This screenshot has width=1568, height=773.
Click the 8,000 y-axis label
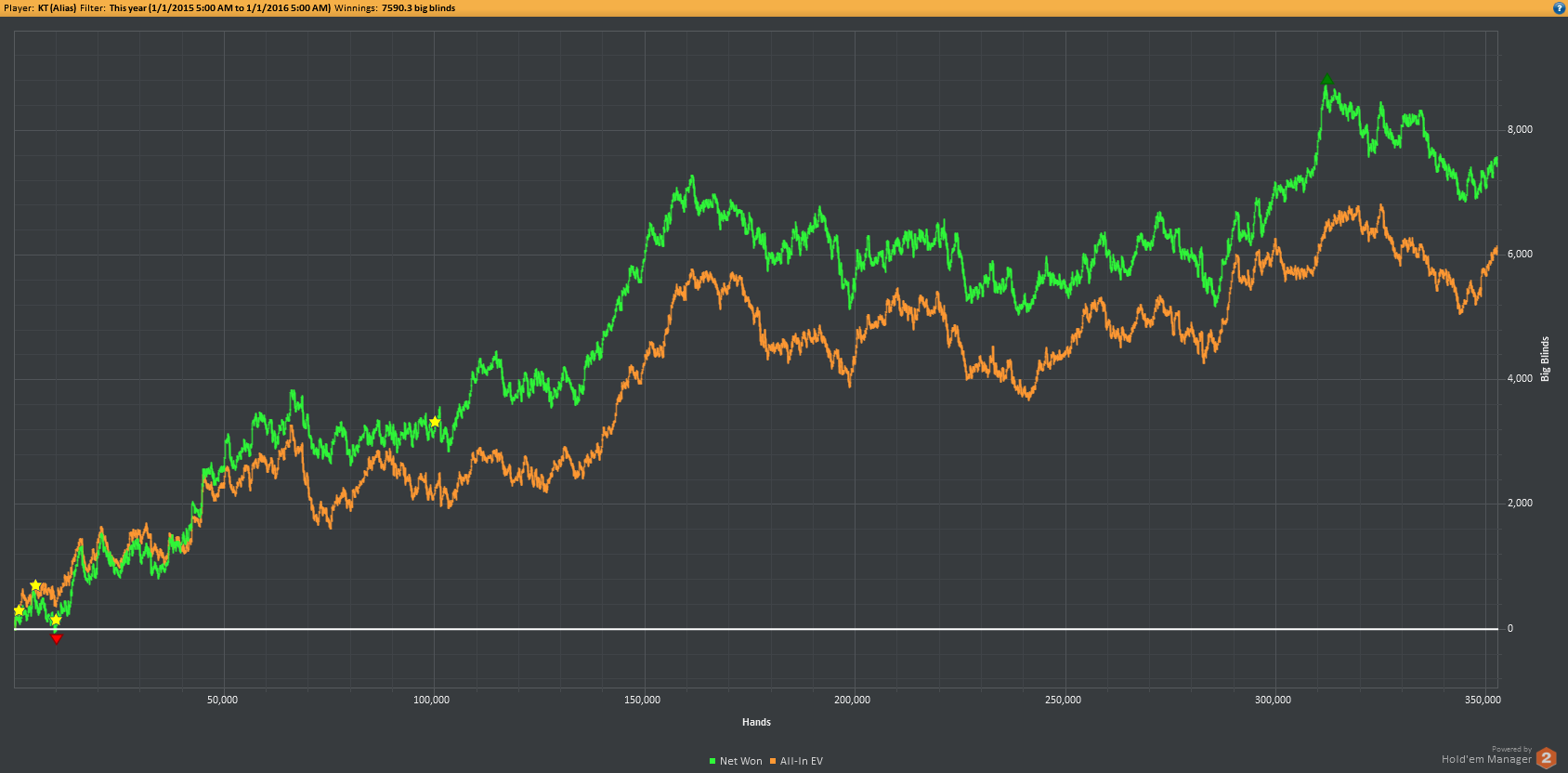[x=1520, y=129]
